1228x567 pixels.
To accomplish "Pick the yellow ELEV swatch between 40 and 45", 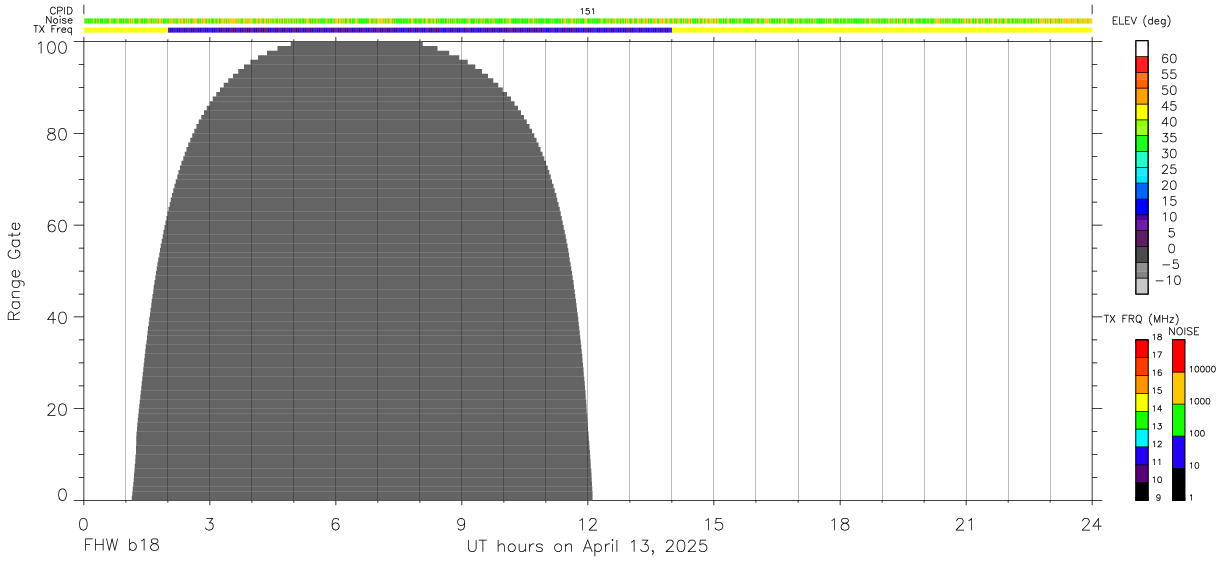I will click(1142, 112).
